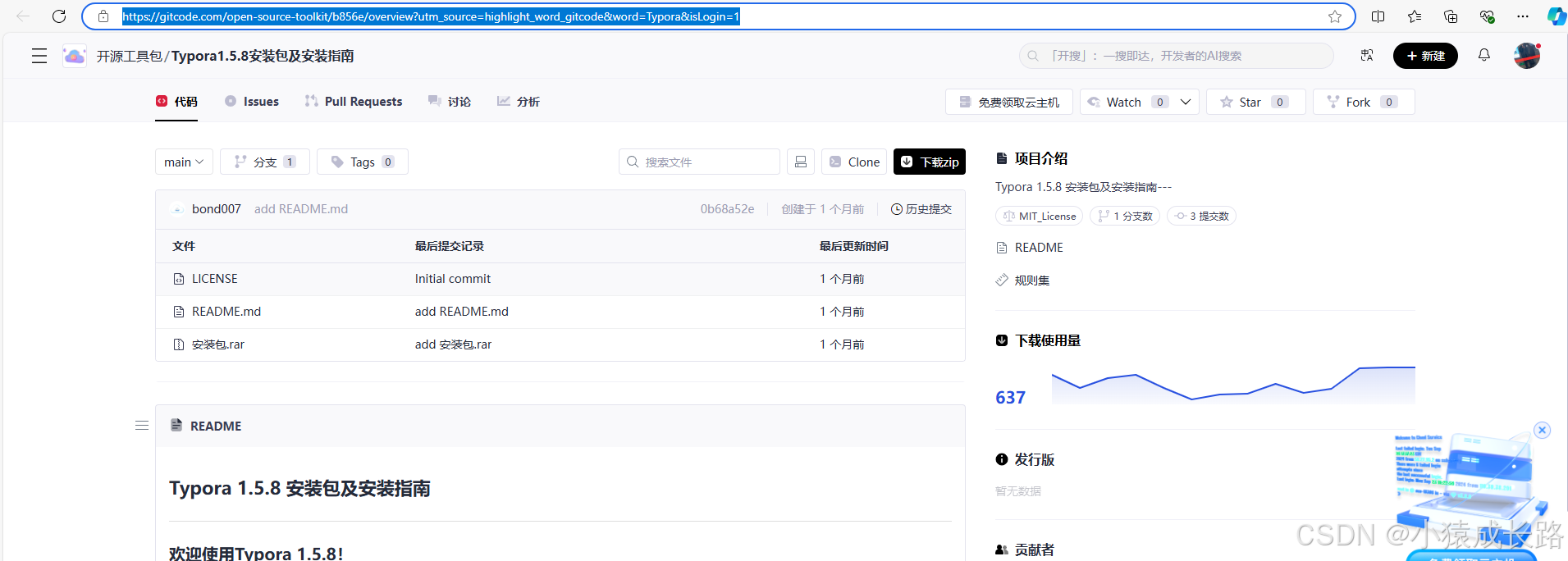This screenshot has height=561, width=1568.
Task: Open 历史提交 commit history
Action: (921, 209)
